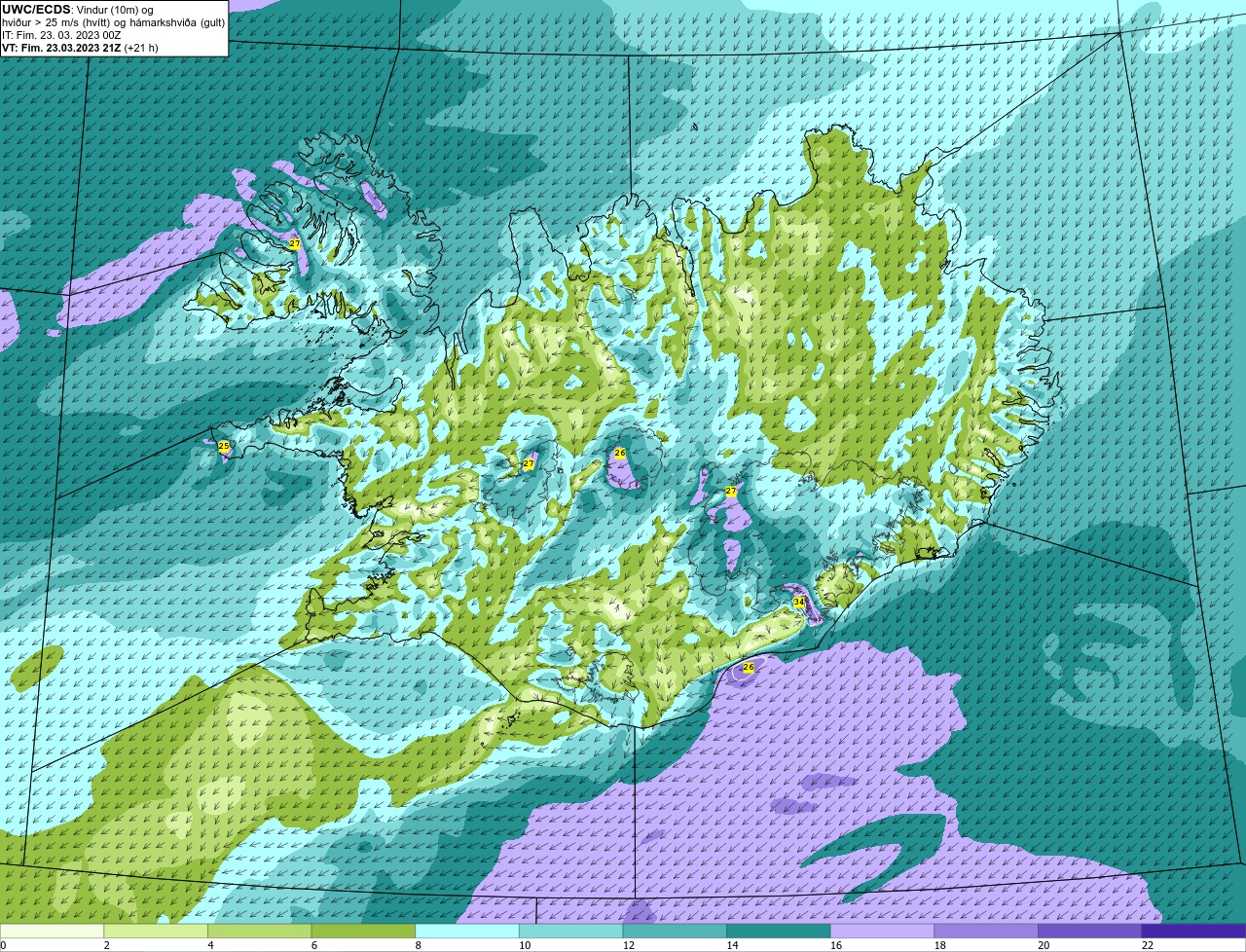1246x952 pixels.
Task: Click the 'IT: Fim. 23. 03. 2023 00Z' line
Action: [x=61, y=35]
